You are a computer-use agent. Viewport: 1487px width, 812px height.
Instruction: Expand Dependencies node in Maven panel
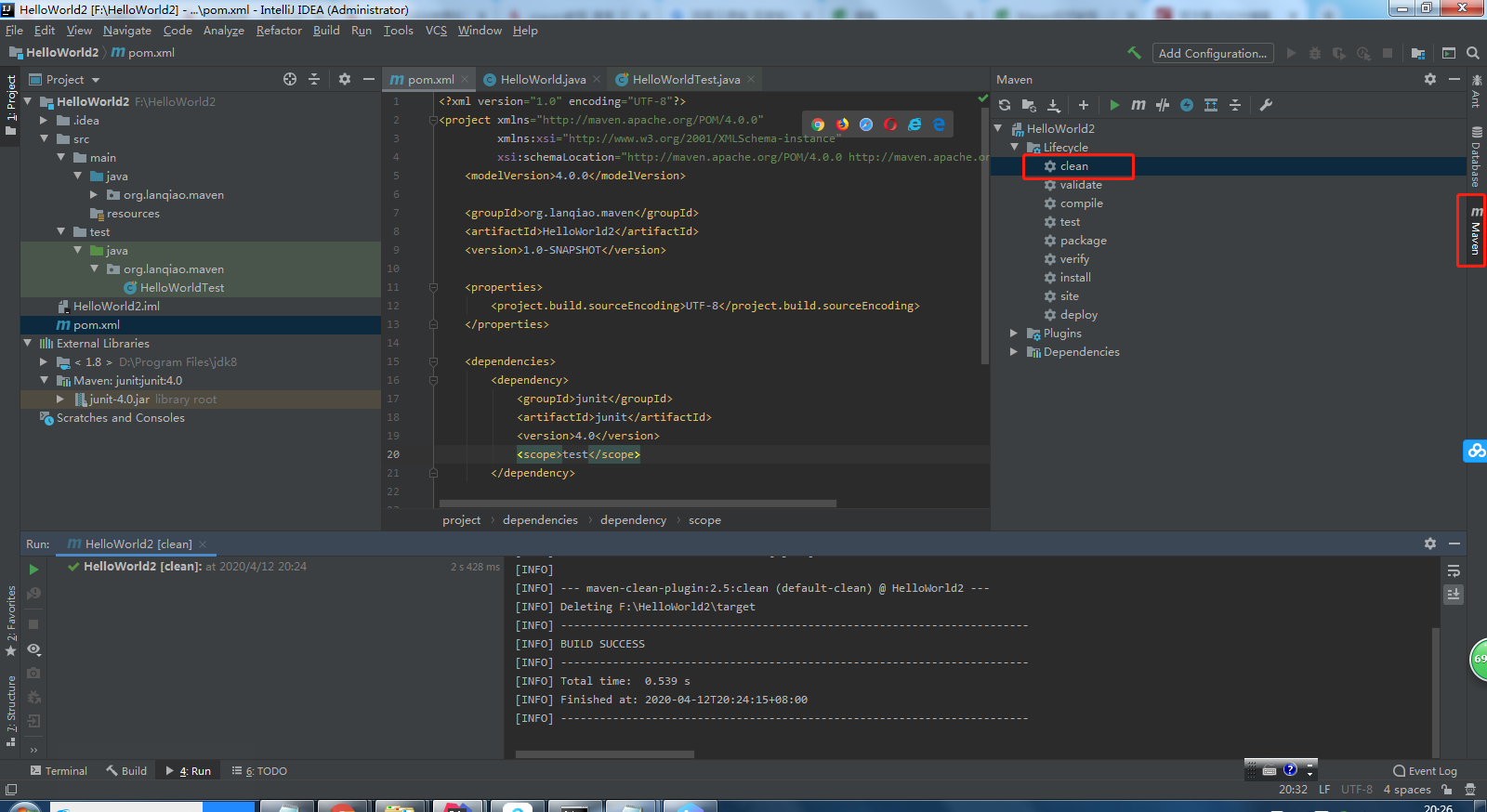(x=1015, y=351)
